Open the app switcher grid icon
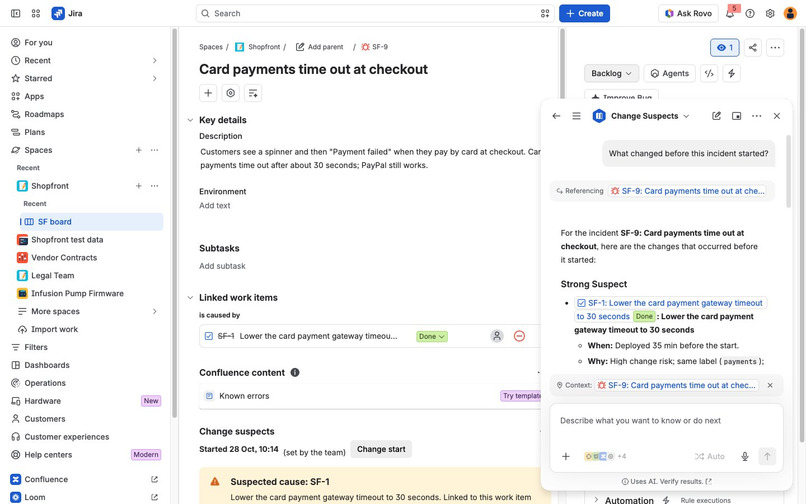 click(x=35, y=13)
